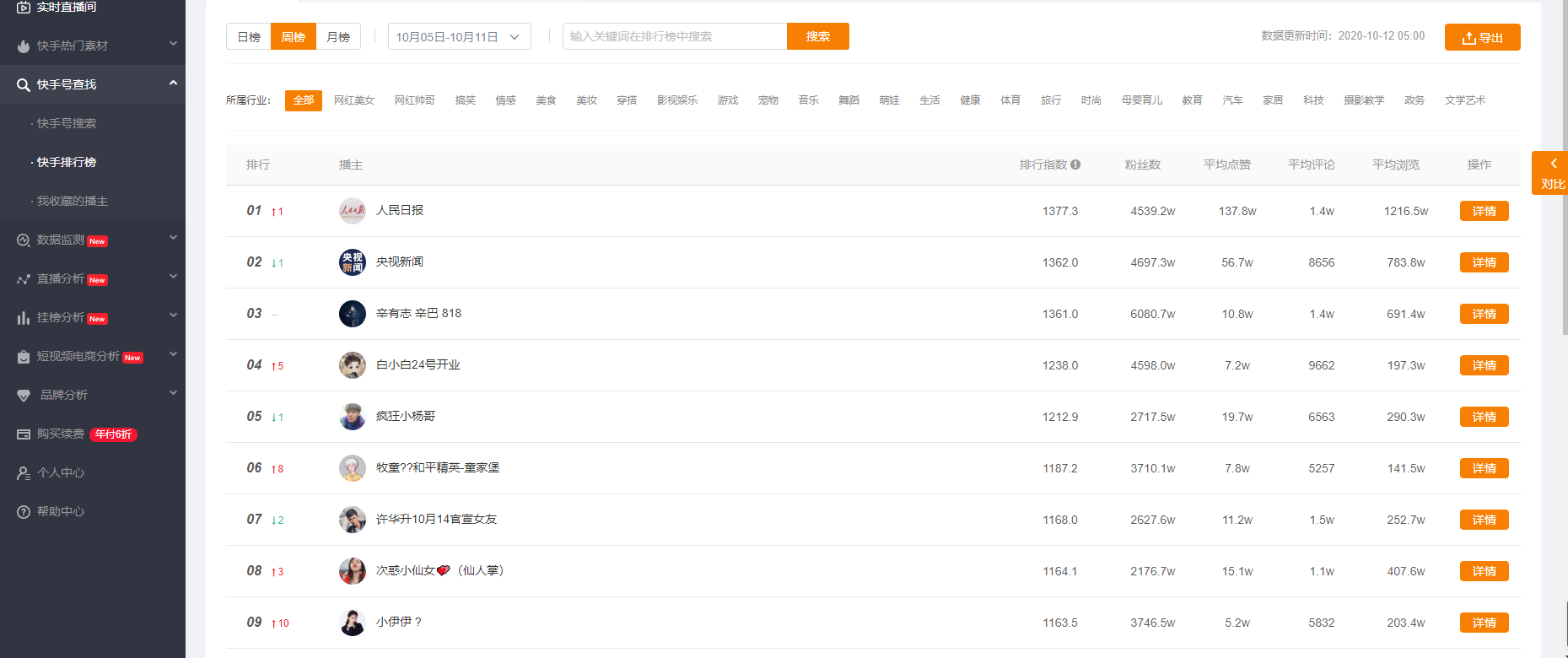Click the 快手号查找 magnifier icon

pos(24,84)
